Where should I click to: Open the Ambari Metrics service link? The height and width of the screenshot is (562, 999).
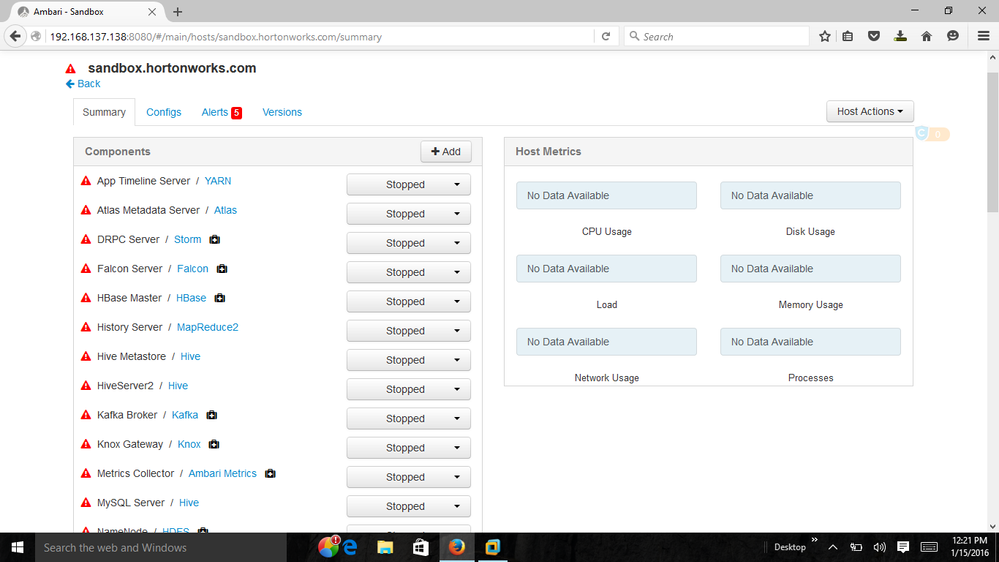coord(222,473)
